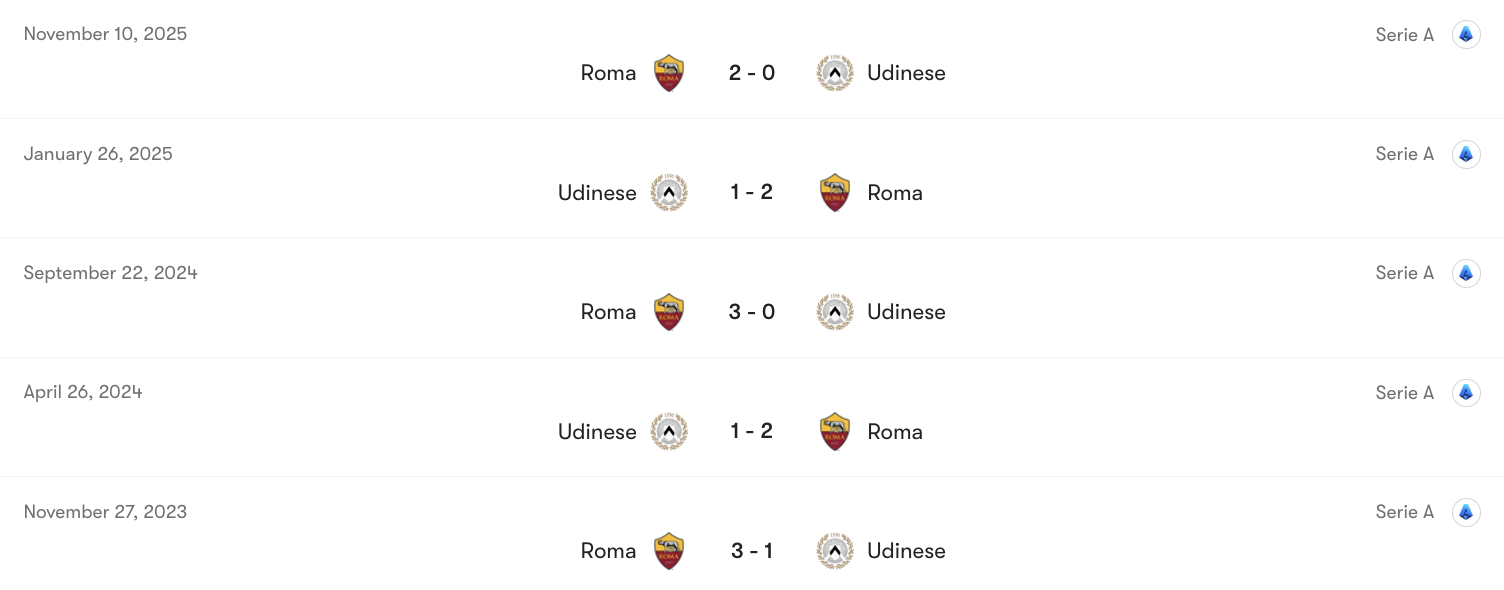Select the Udinese team name on April 26

pyautogui.click(x=597, y=431)
